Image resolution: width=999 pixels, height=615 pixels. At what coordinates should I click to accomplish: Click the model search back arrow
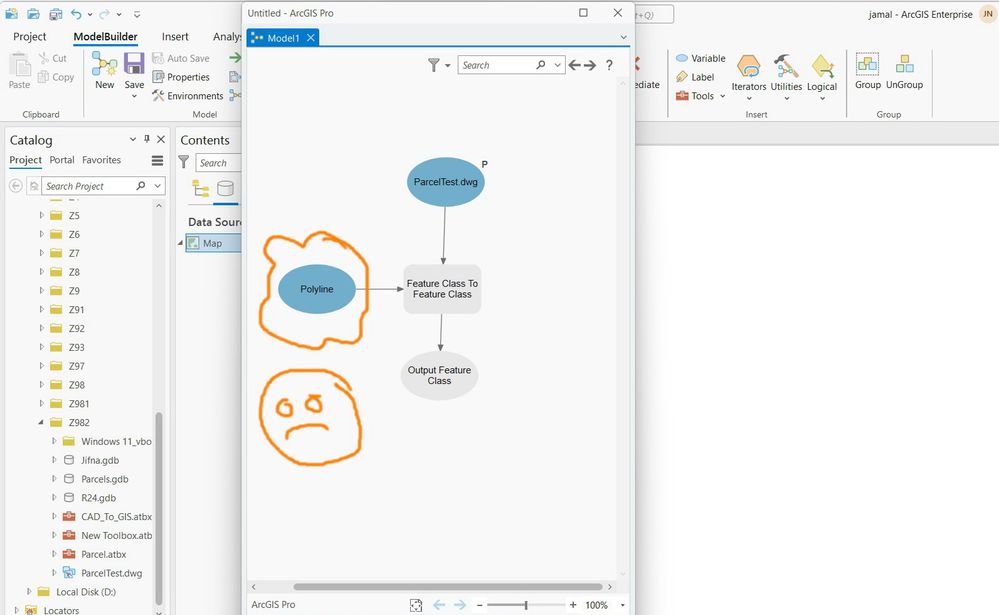click(x=575, y=65)
